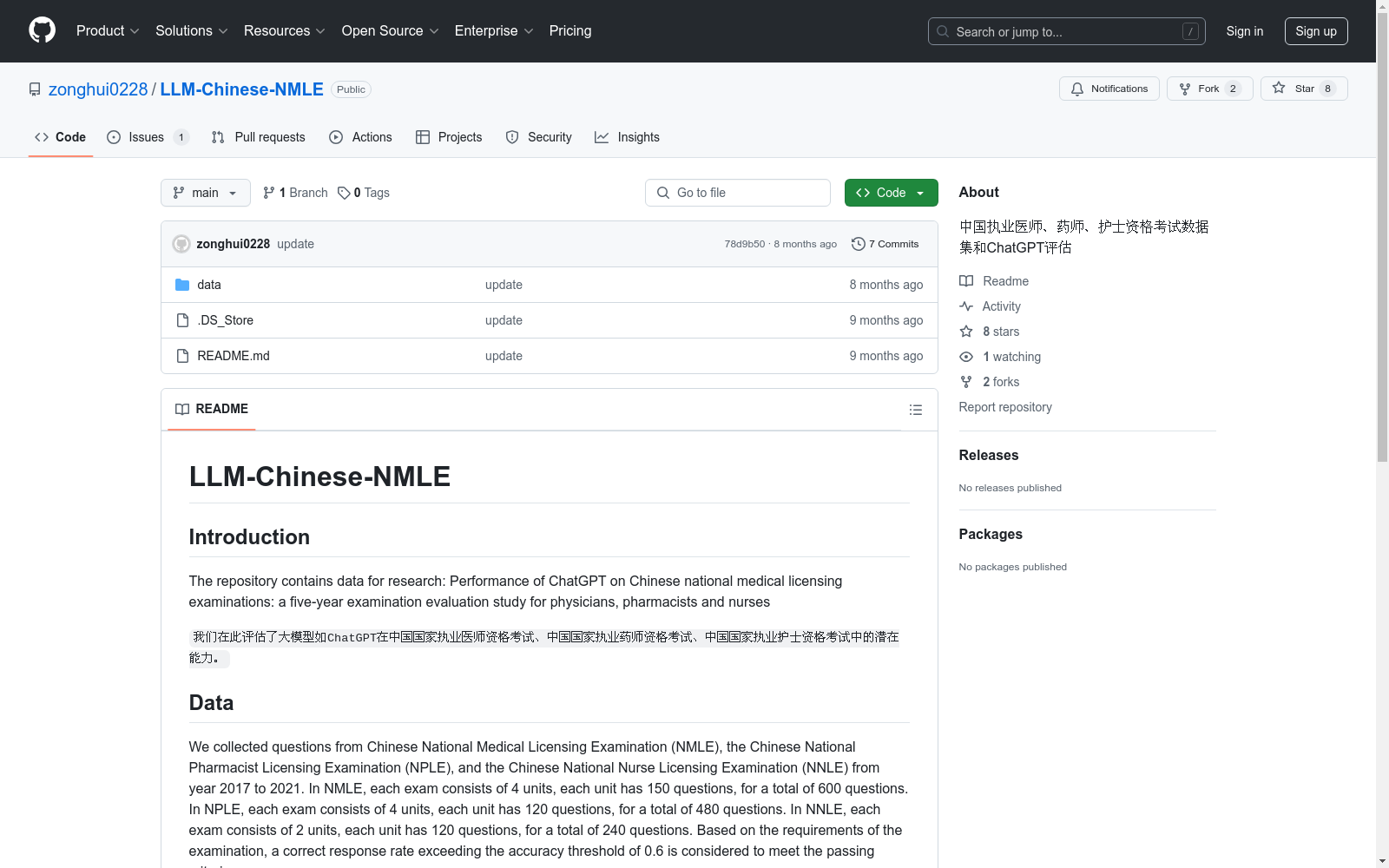
Task: Open the main branch selector dropdown
Action: click(x=206, y=193)
